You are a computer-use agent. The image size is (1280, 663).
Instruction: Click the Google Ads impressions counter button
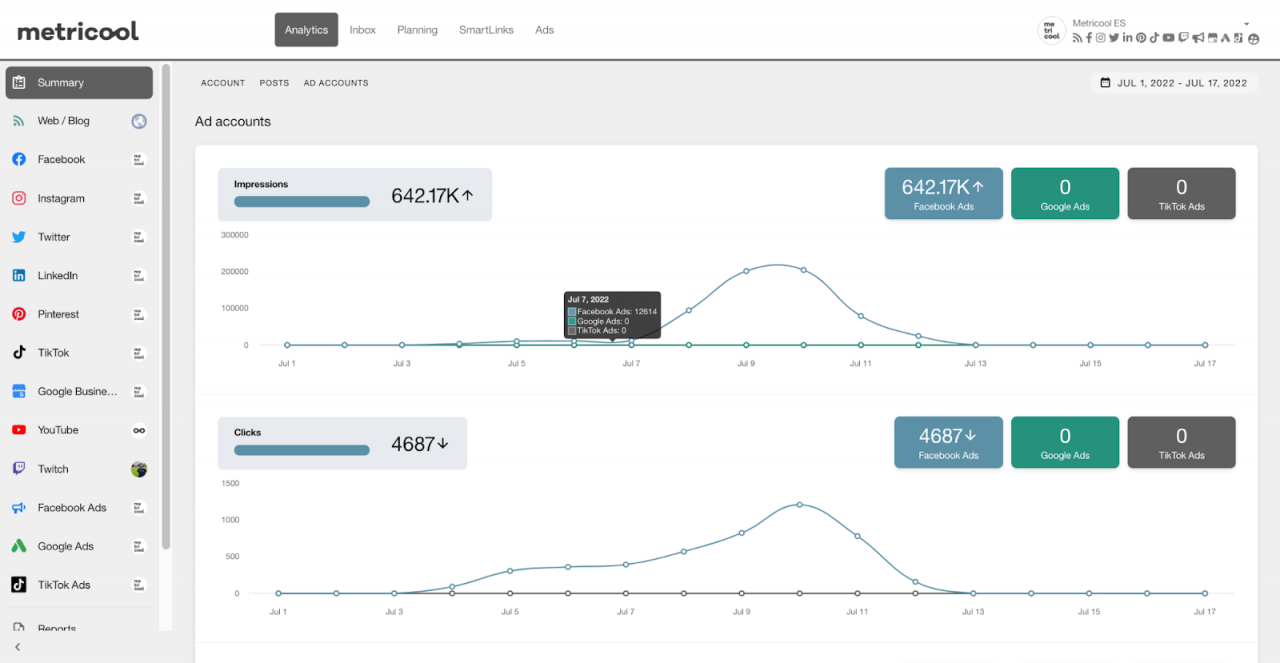[1065, 193]
